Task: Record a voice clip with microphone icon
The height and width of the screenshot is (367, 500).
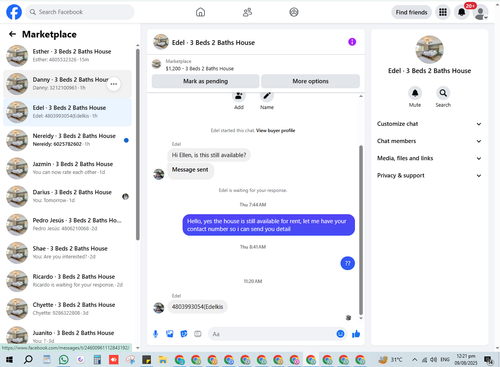Action: [x=155, y=334]
